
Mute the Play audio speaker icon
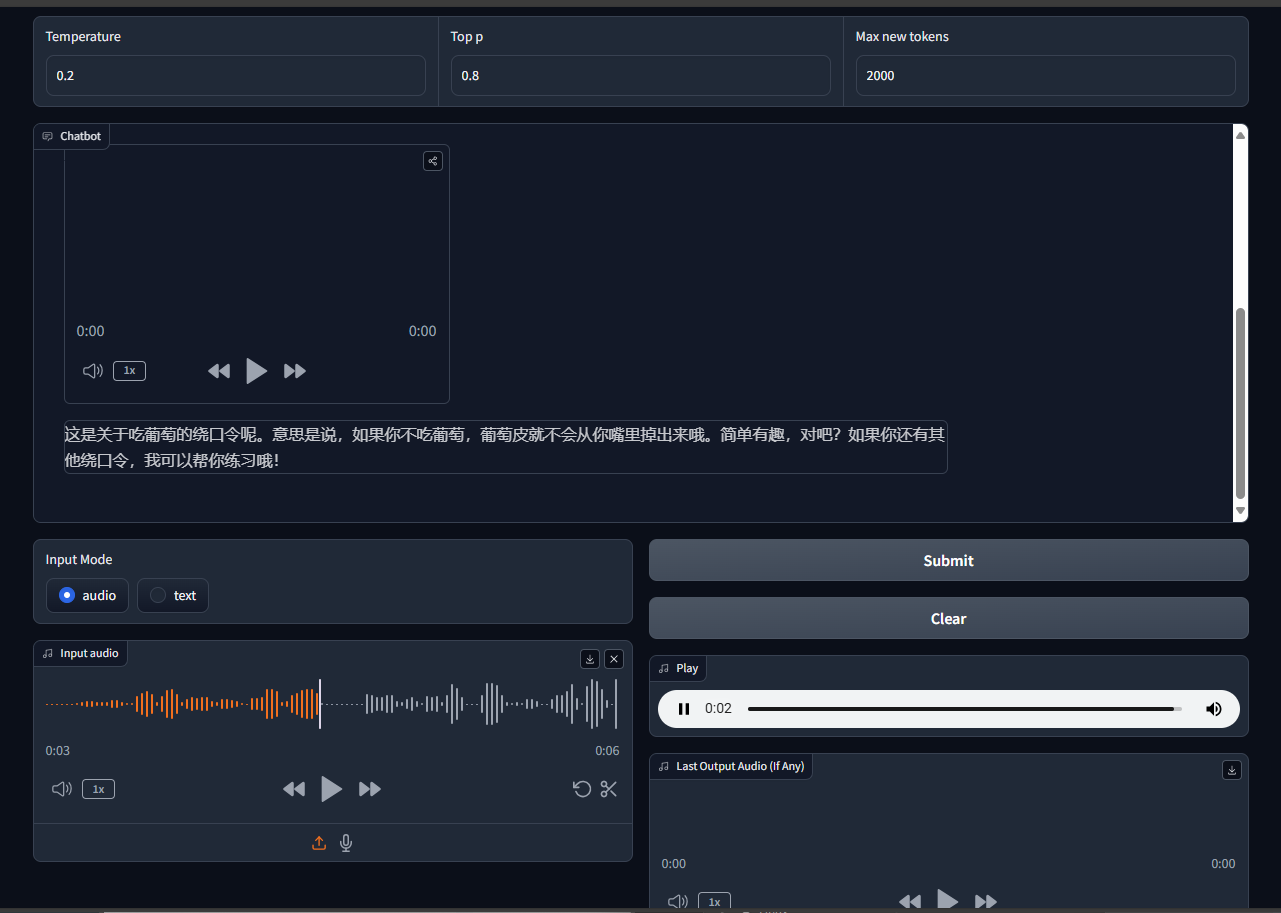[1213, 709]
